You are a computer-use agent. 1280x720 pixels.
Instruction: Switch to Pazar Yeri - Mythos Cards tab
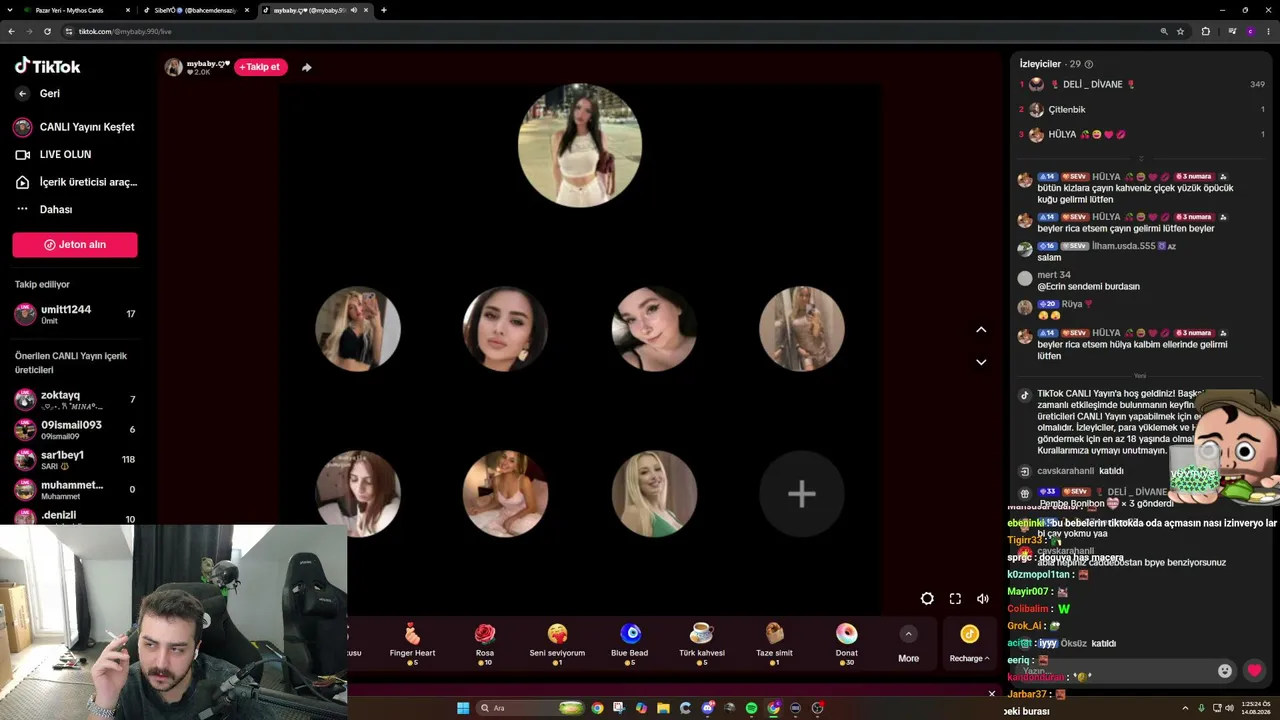coord(78,10)
